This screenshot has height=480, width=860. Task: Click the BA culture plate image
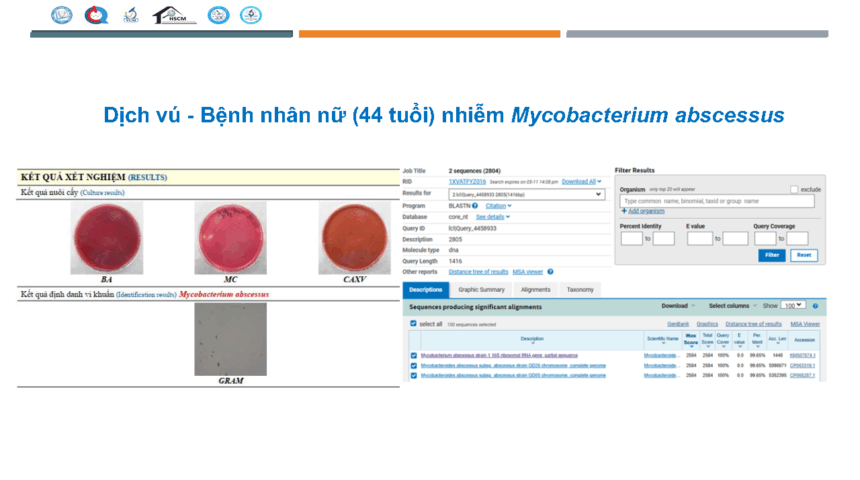(105, 238)
